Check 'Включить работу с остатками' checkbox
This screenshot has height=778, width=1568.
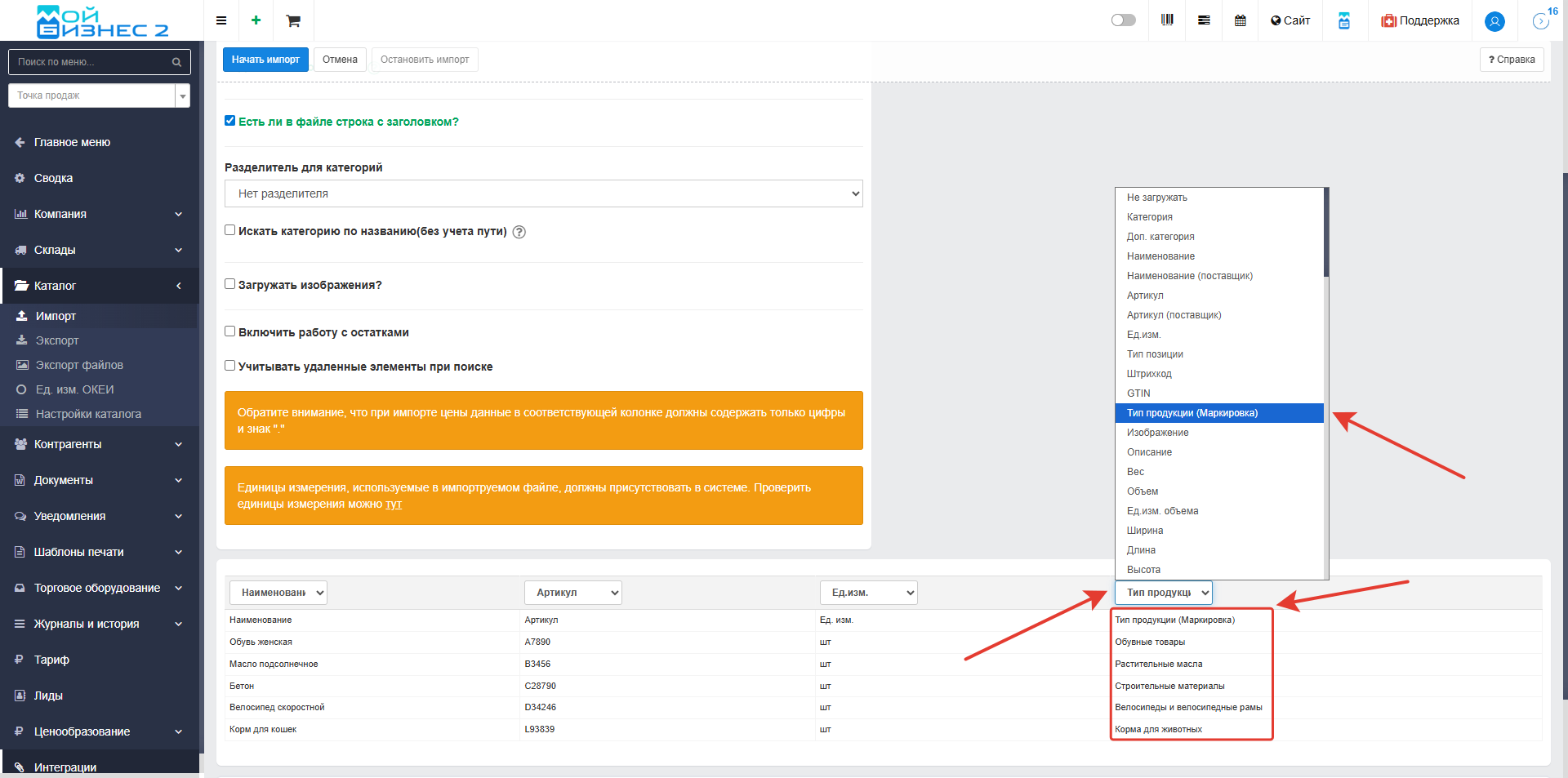click(230, 331)
